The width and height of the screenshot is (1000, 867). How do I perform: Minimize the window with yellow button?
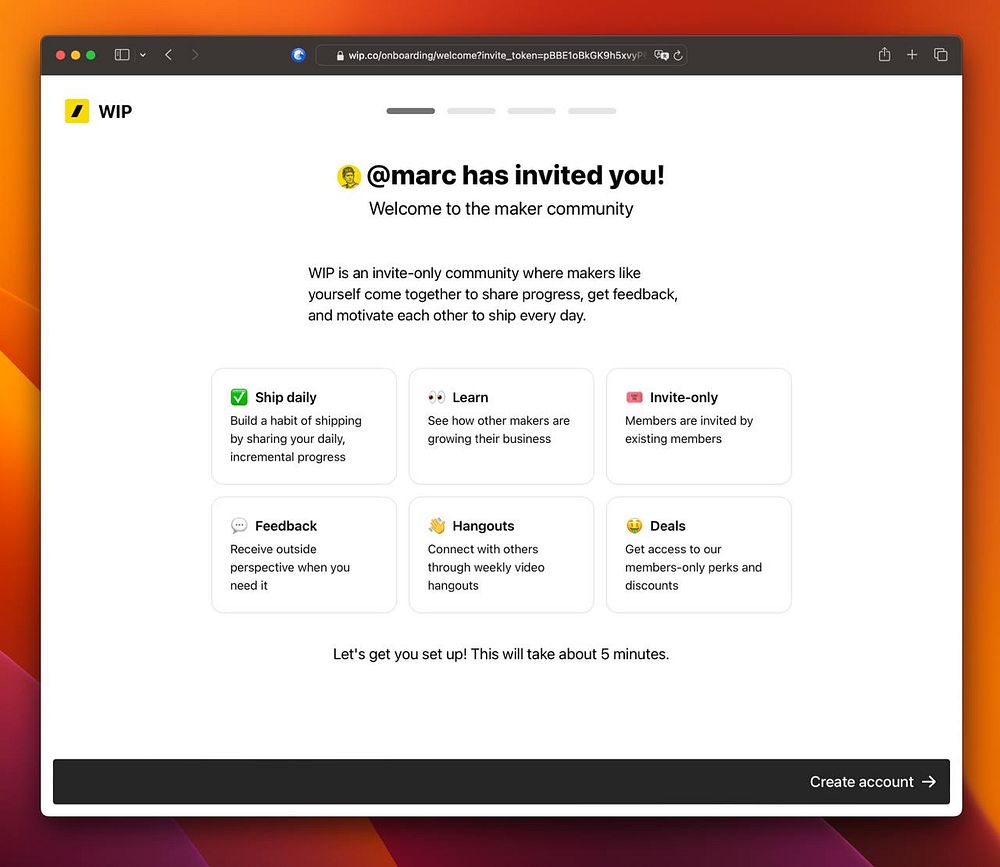click(76, 55)
